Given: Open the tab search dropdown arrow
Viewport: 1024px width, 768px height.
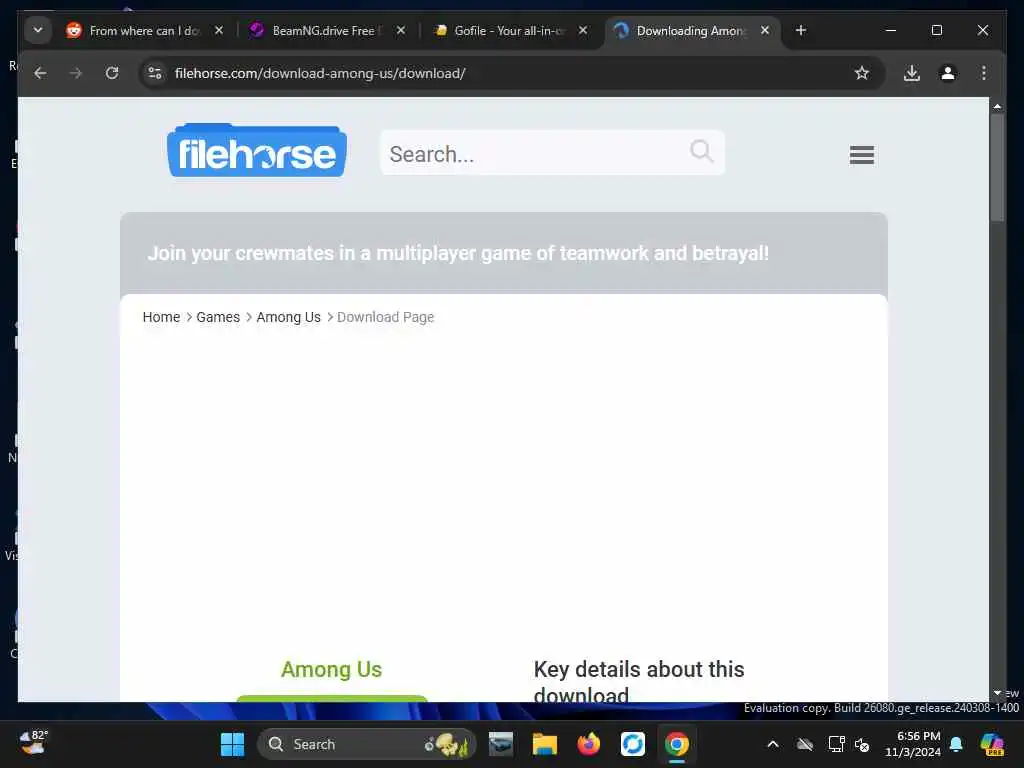Looking at the screenshot, I should pyautogui.click(x=38, y=30).
